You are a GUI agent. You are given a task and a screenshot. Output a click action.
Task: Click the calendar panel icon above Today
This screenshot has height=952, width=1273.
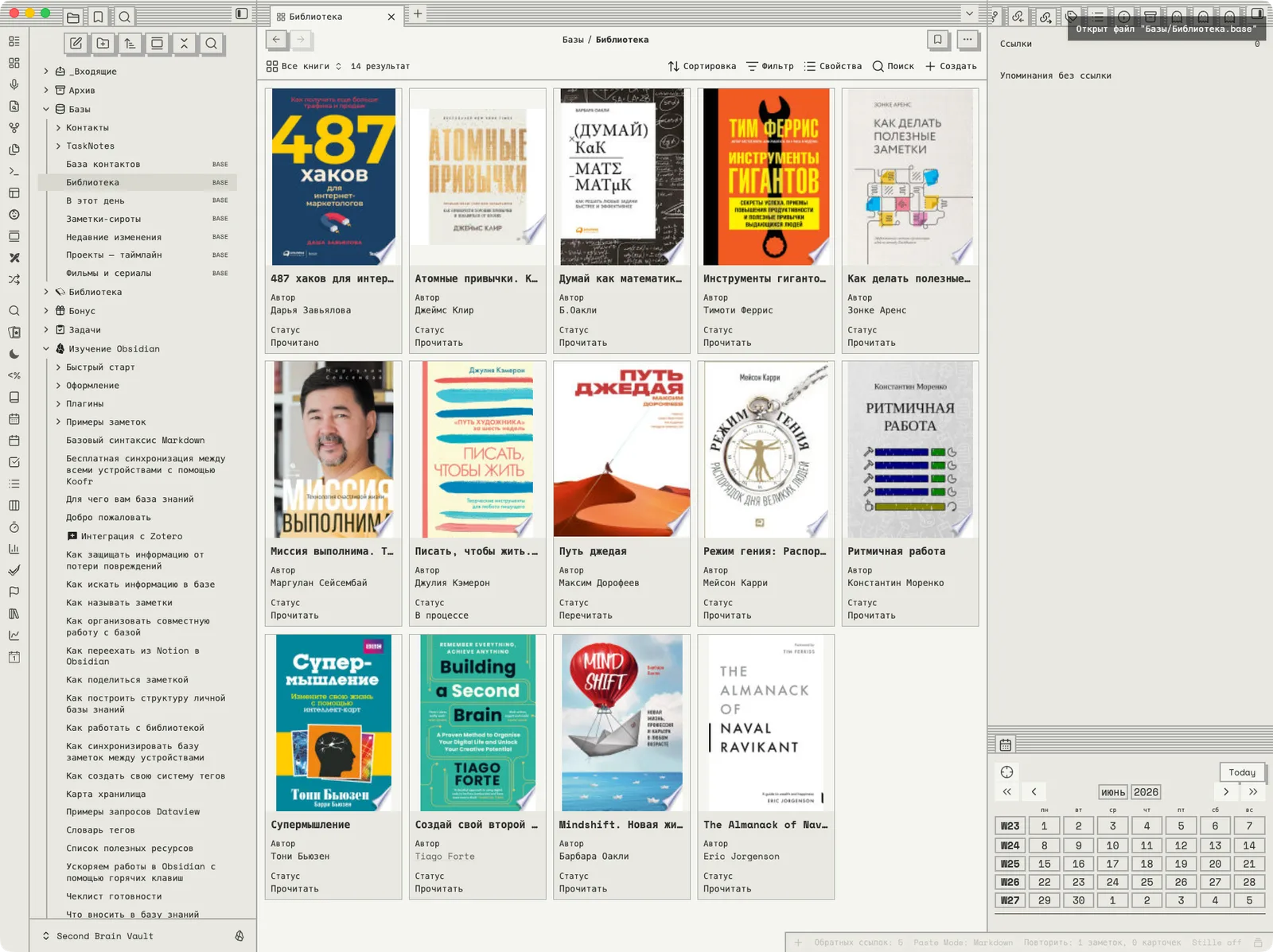point(1006,744)
